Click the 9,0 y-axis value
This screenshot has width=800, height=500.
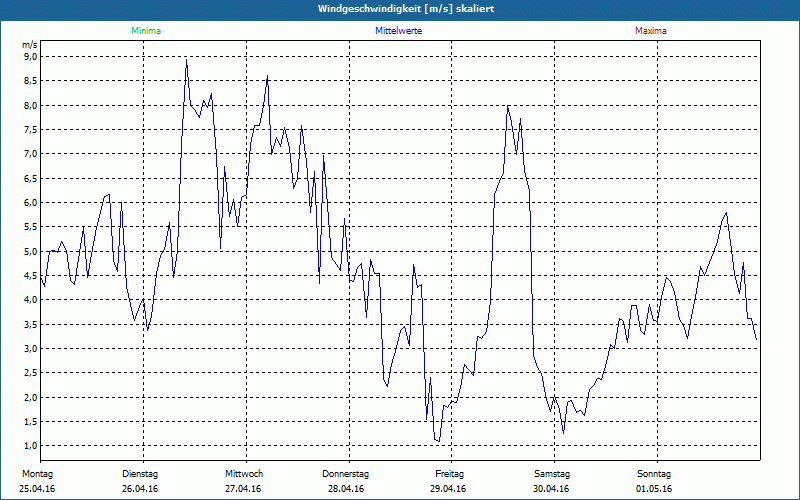click(x=31, y=57)
